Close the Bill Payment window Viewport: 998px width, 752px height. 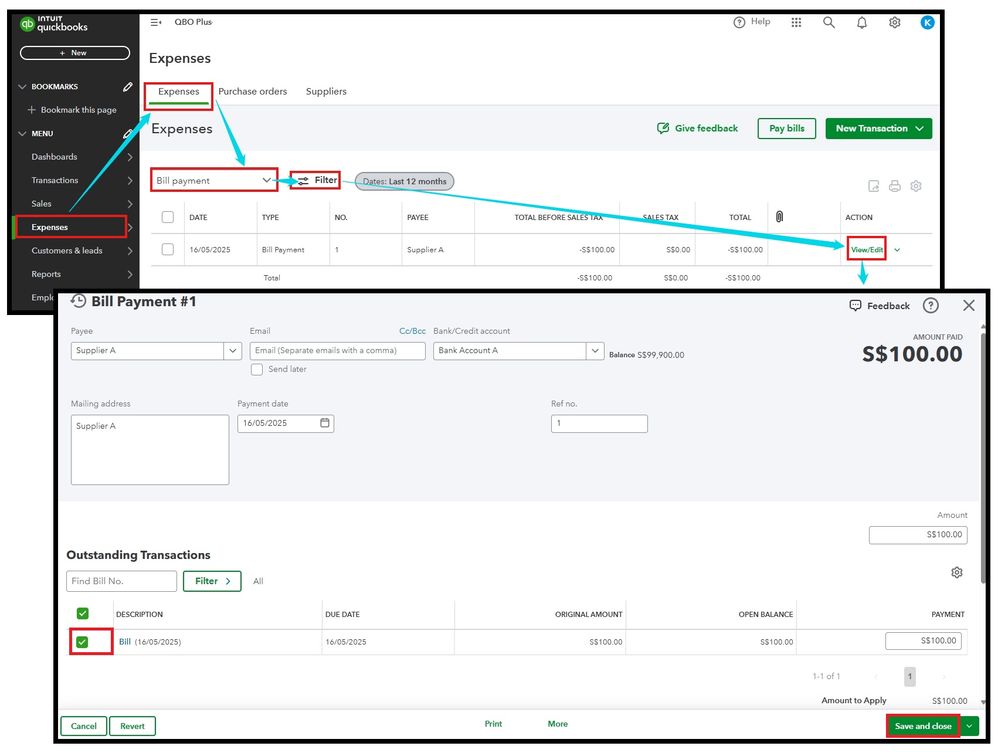coord(969,306)
